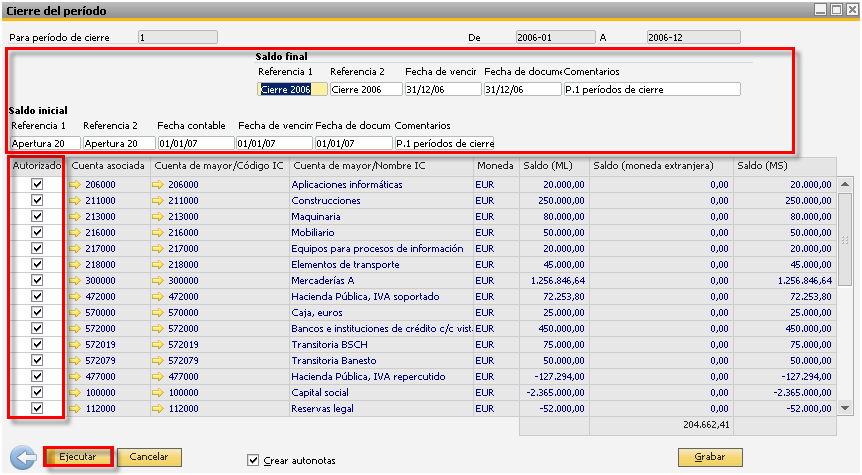Open link arrow for Cuenta de mayor 100000

pyautogui.click(x=158, y=393)
